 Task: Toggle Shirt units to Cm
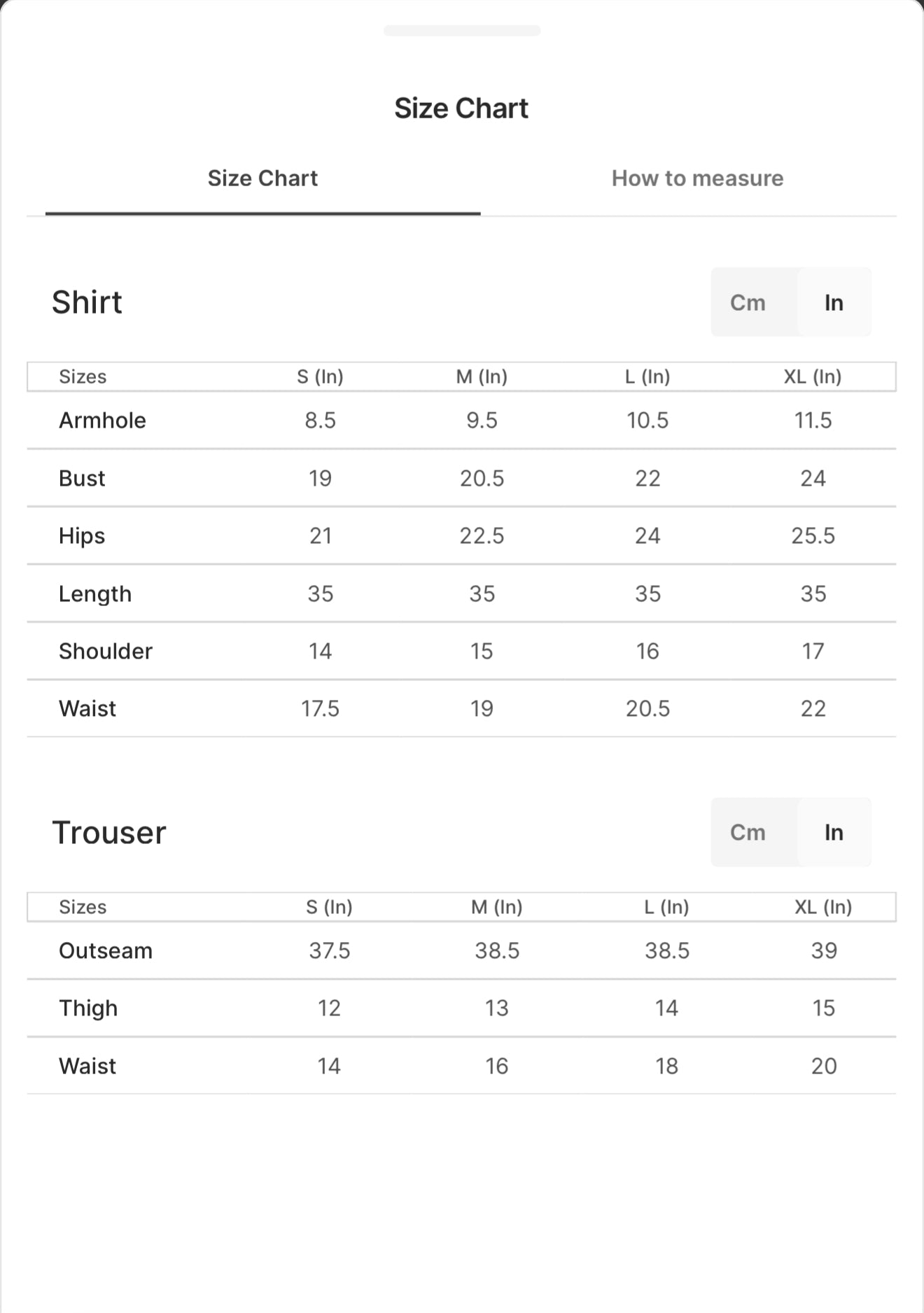(x=748, y=302)
